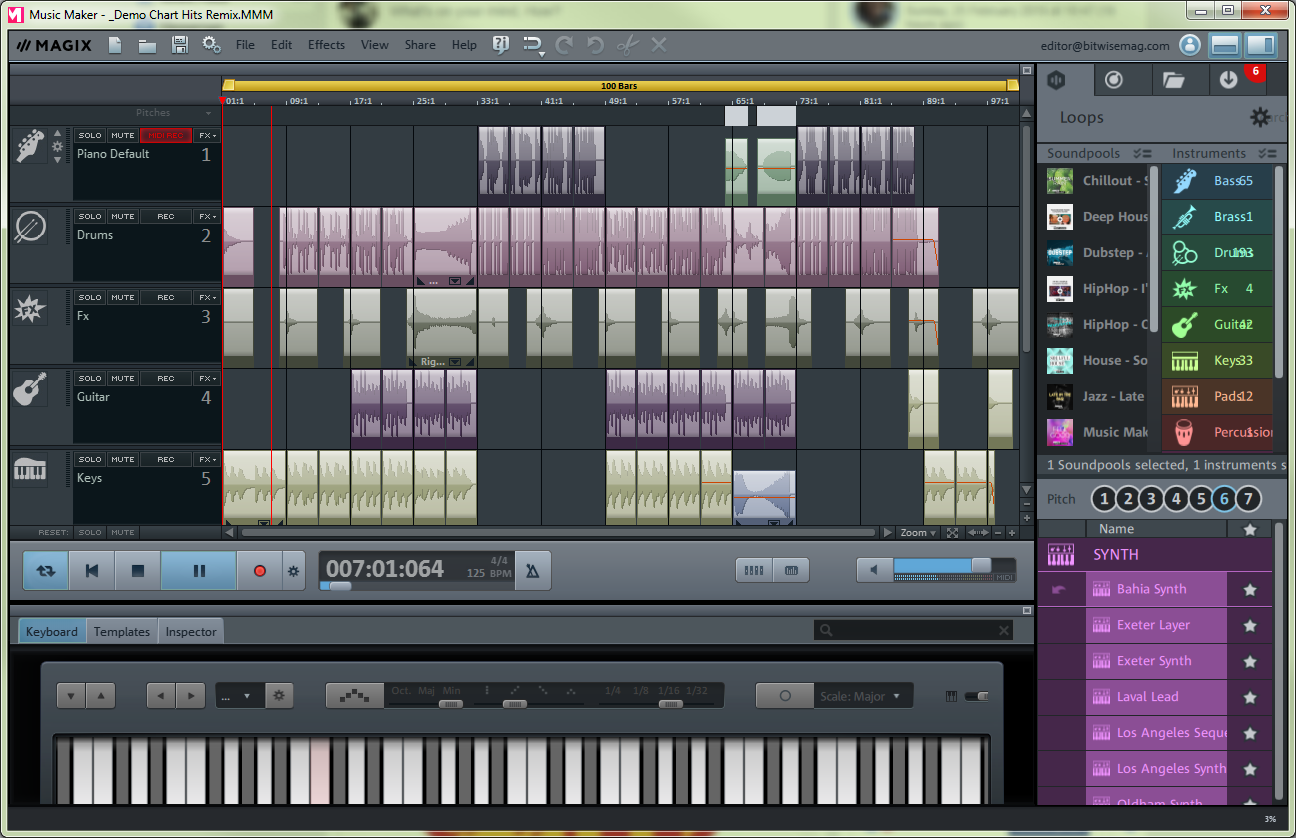1296x838 pixels.
Task: Mute the Drums track
Action: tap(121, 215)
